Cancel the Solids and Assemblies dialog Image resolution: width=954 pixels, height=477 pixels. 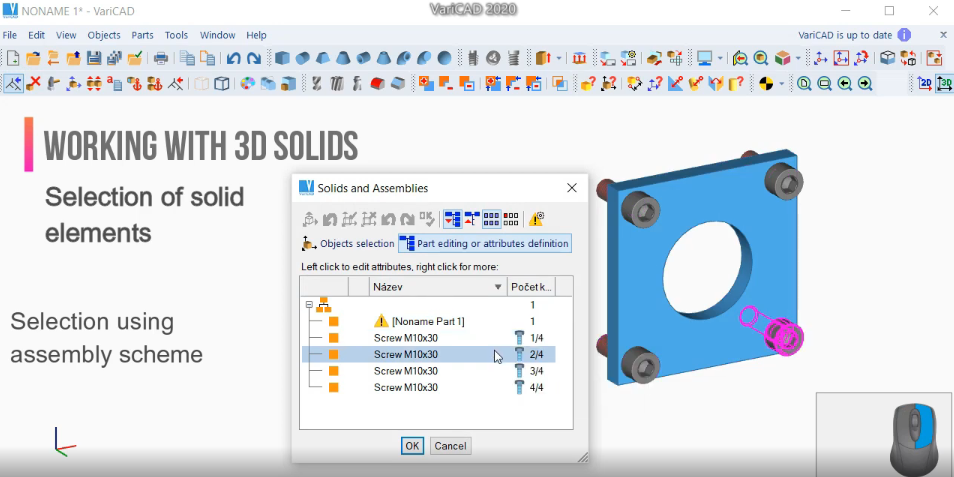pos(450,446)
